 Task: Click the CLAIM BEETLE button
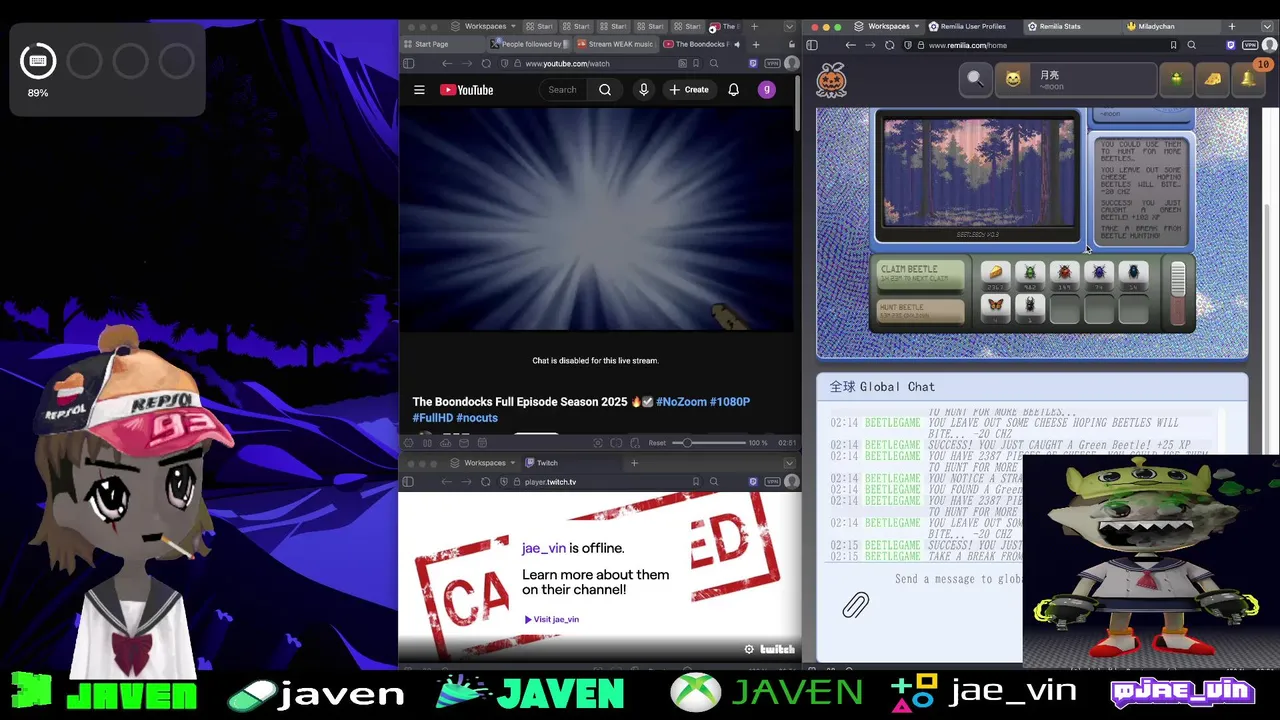coord(921,274)
